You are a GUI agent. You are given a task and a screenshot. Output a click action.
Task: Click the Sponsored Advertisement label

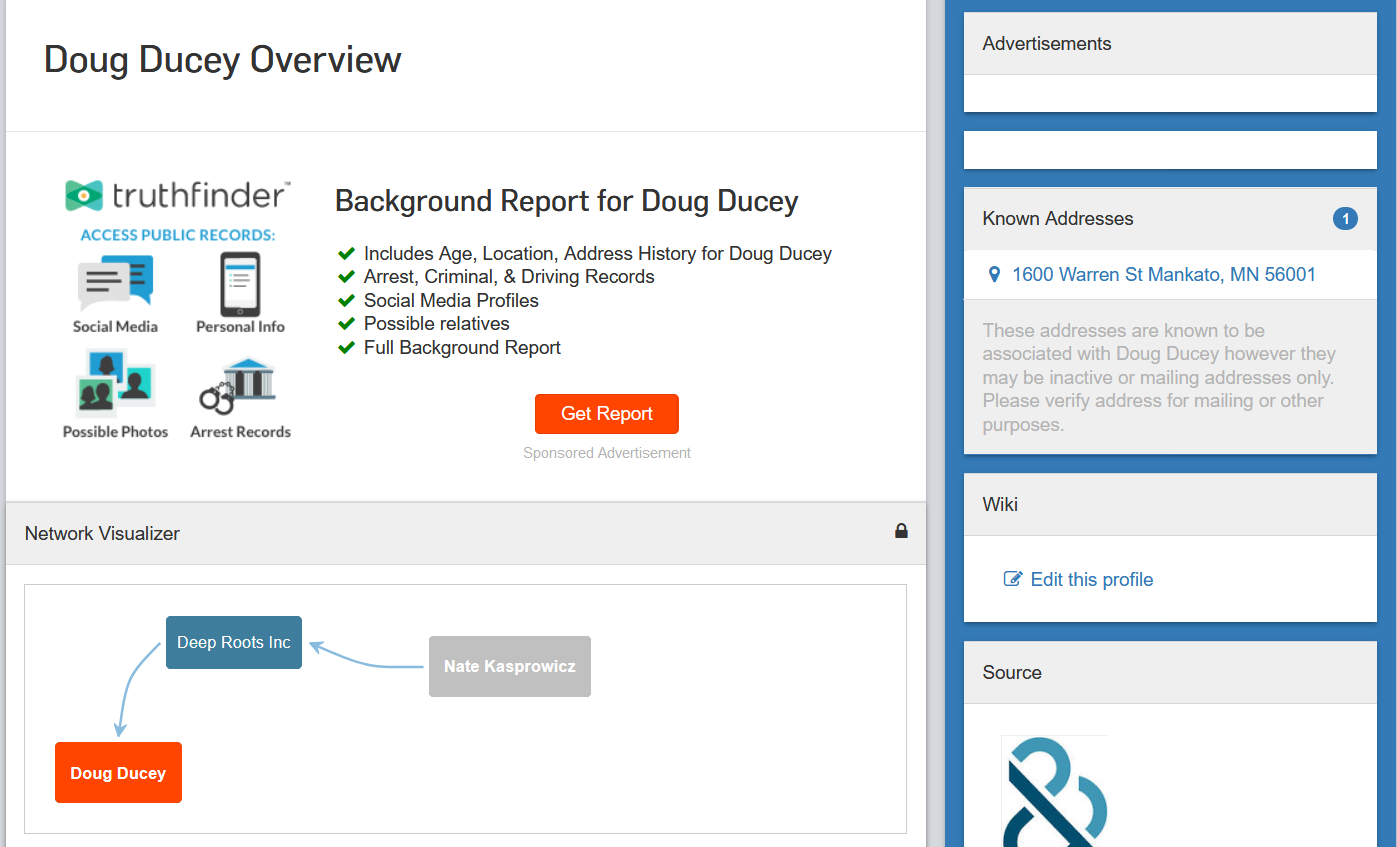point(607,453)
